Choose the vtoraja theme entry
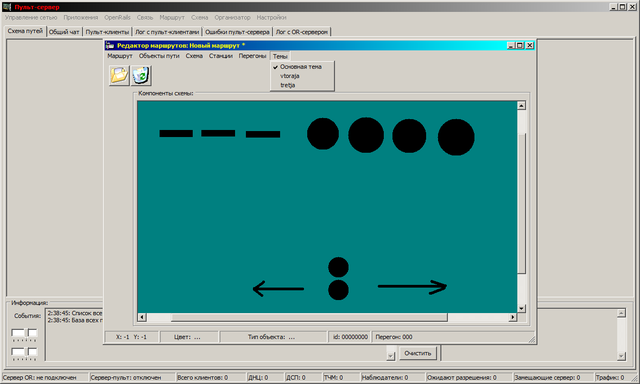This screenshot has width=640, height=384. point(290,76)
